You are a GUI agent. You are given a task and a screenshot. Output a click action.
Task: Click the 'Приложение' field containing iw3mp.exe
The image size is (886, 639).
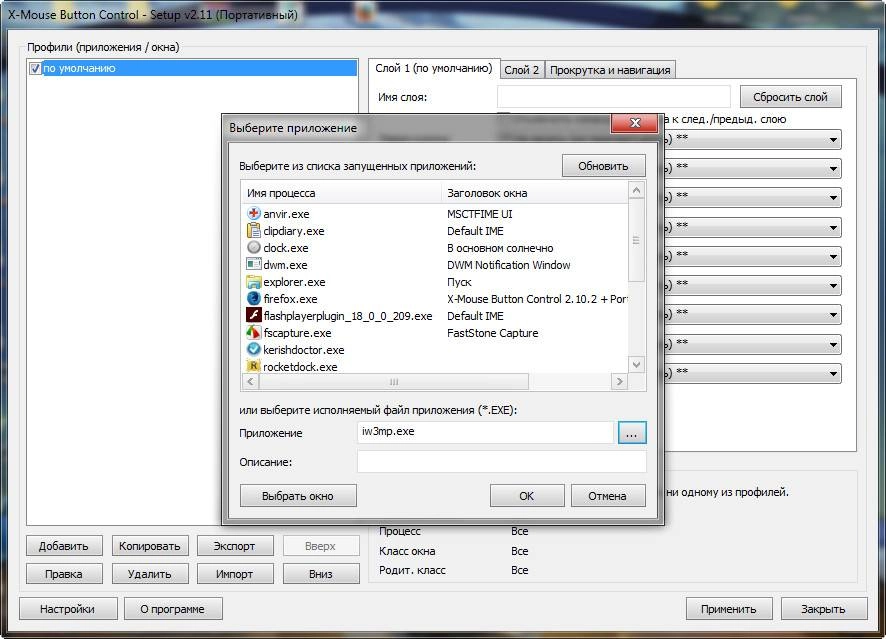tap(485, 432)
